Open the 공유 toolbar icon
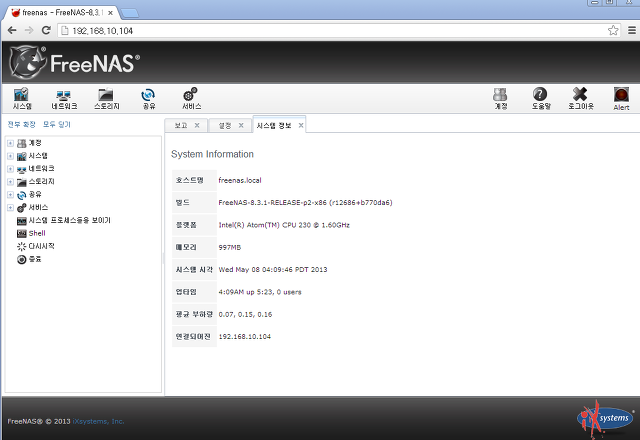 pos(148,99)
